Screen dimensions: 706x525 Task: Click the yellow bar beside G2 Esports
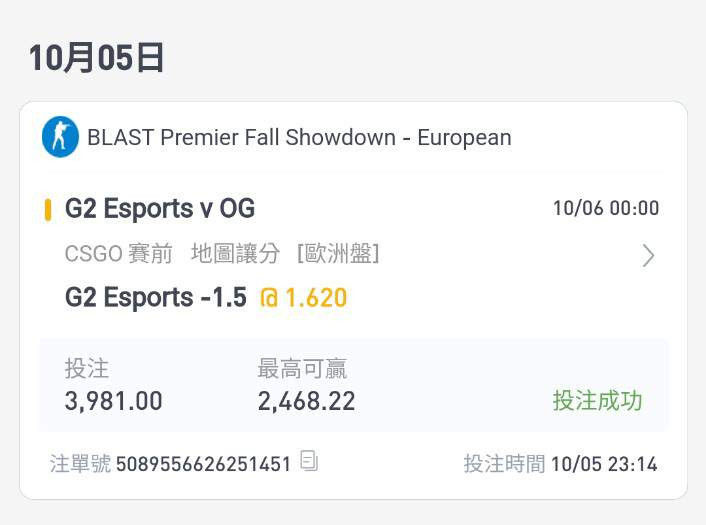coord(48,210)
